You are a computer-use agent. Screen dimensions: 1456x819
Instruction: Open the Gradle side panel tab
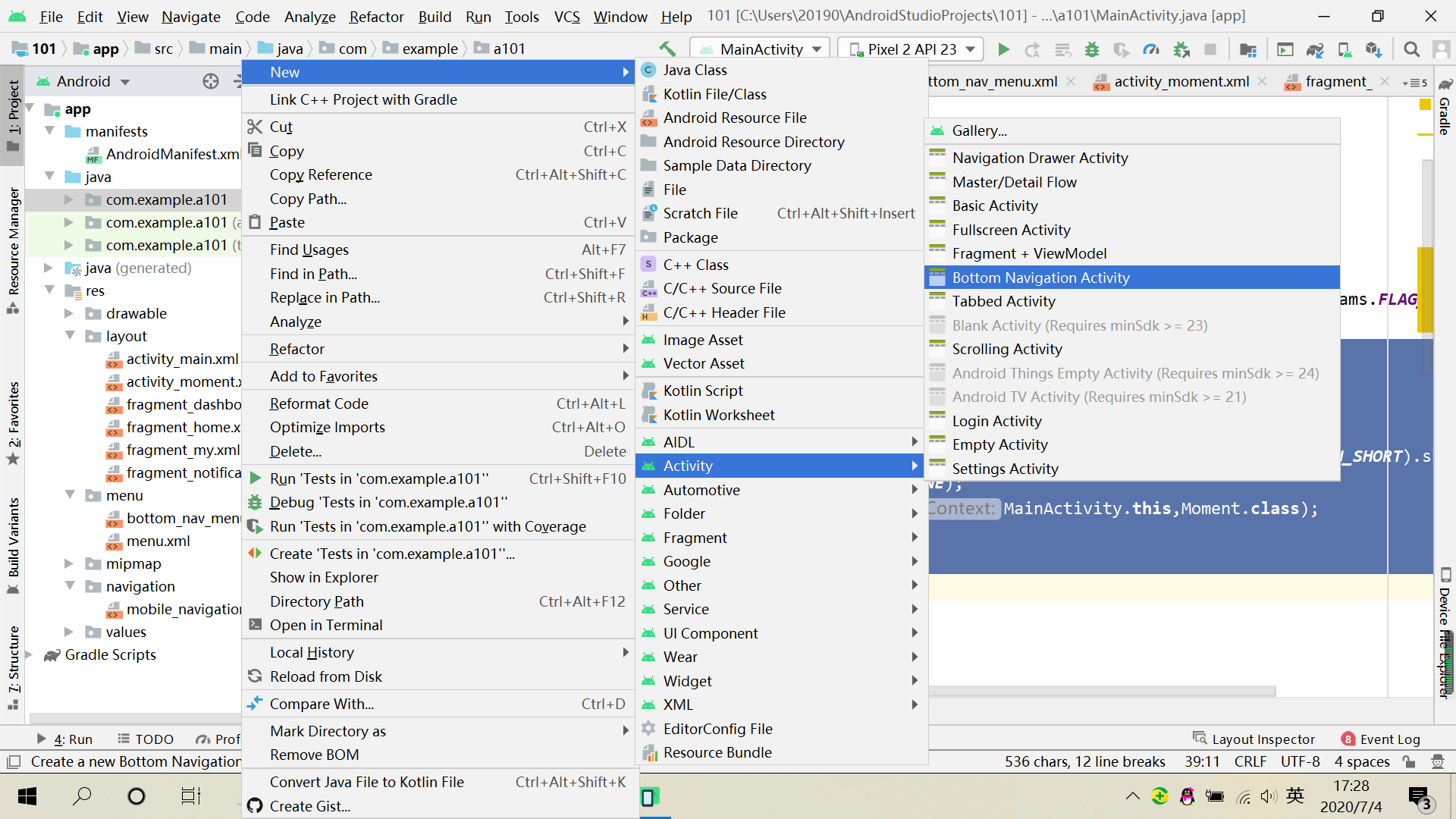[x=1445, y=108]
